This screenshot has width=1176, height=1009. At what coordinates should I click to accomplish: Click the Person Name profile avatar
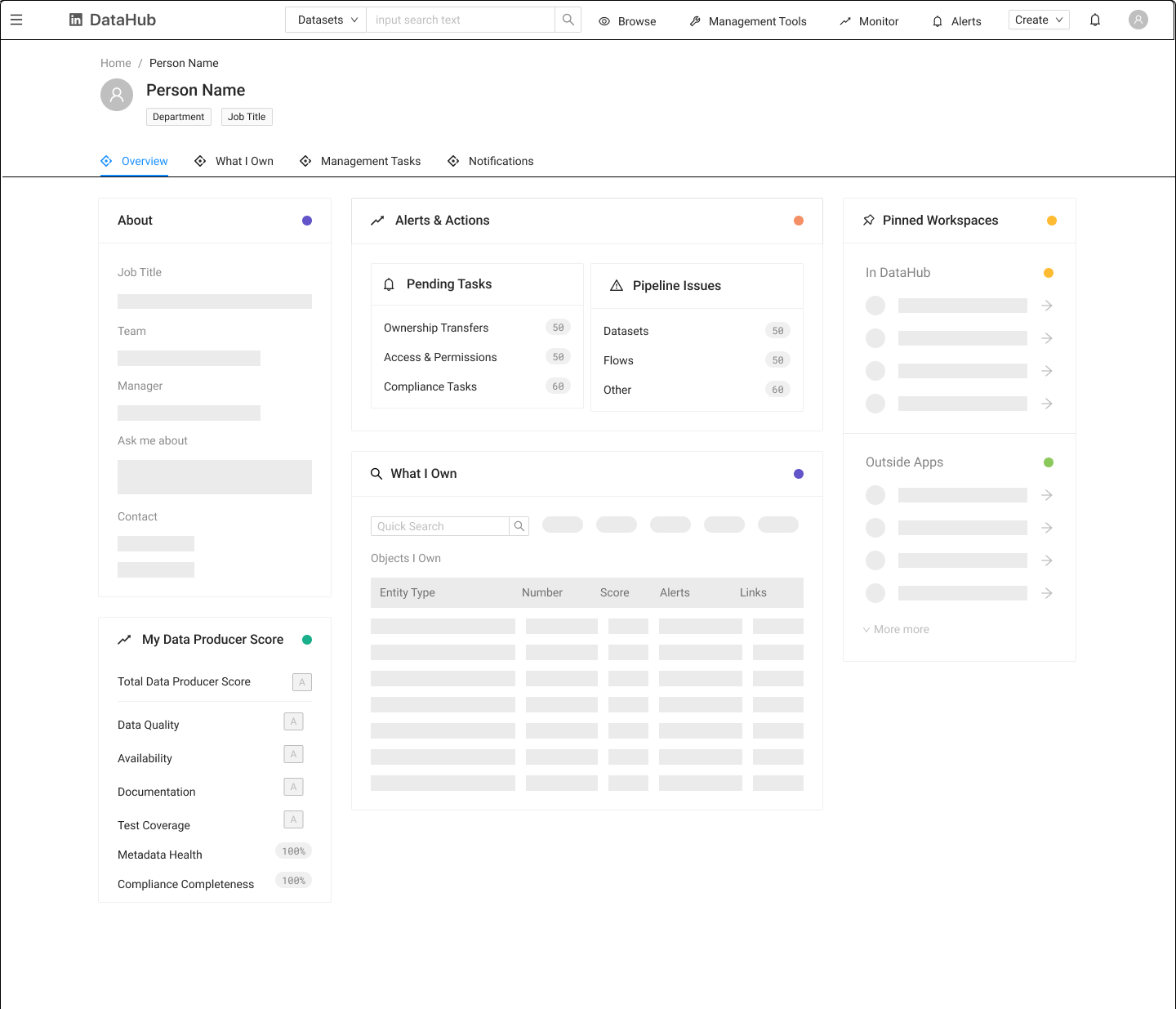pos(117,95)
